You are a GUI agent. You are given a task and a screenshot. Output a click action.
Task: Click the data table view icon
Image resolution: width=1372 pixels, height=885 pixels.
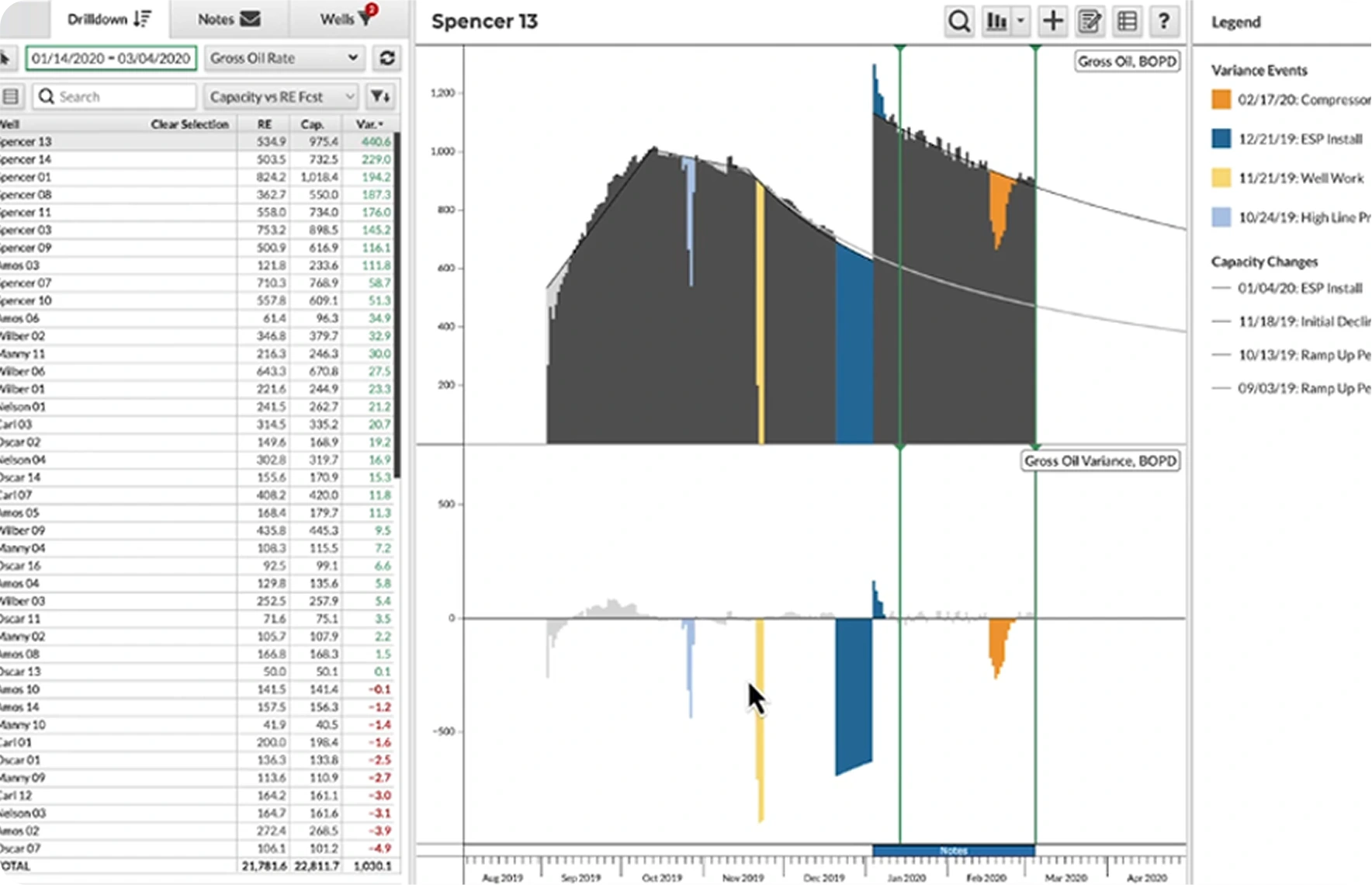click(x=1127, y=22)
